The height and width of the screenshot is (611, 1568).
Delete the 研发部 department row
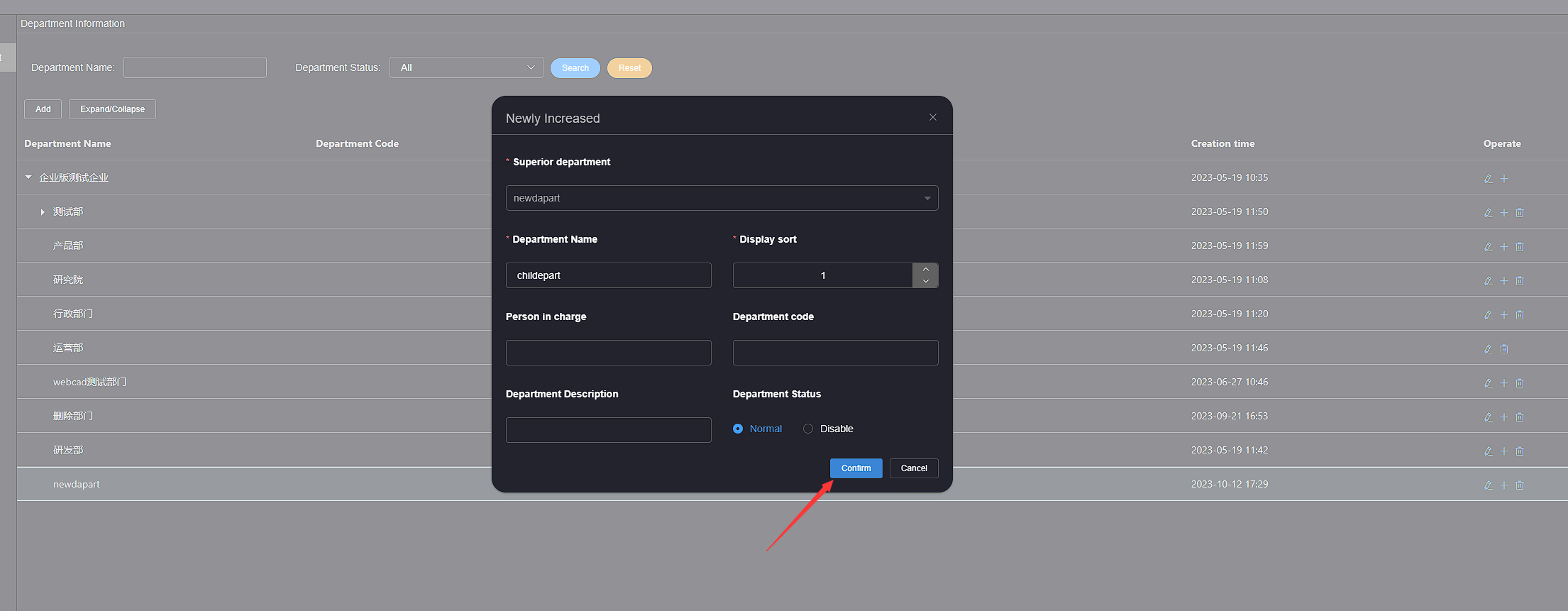[x=1519, y=451]
